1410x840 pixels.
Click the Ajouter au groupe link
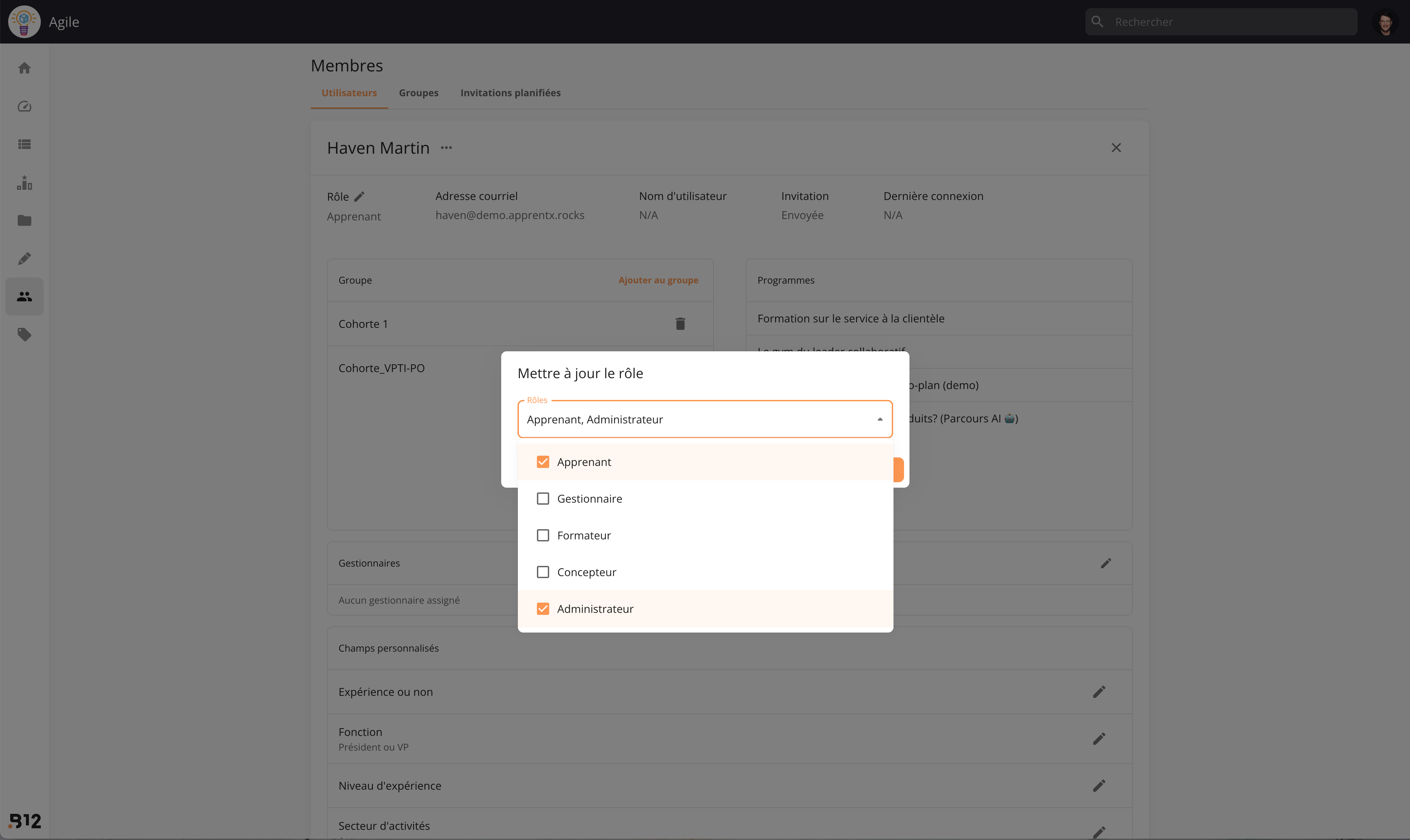(658, 280)
